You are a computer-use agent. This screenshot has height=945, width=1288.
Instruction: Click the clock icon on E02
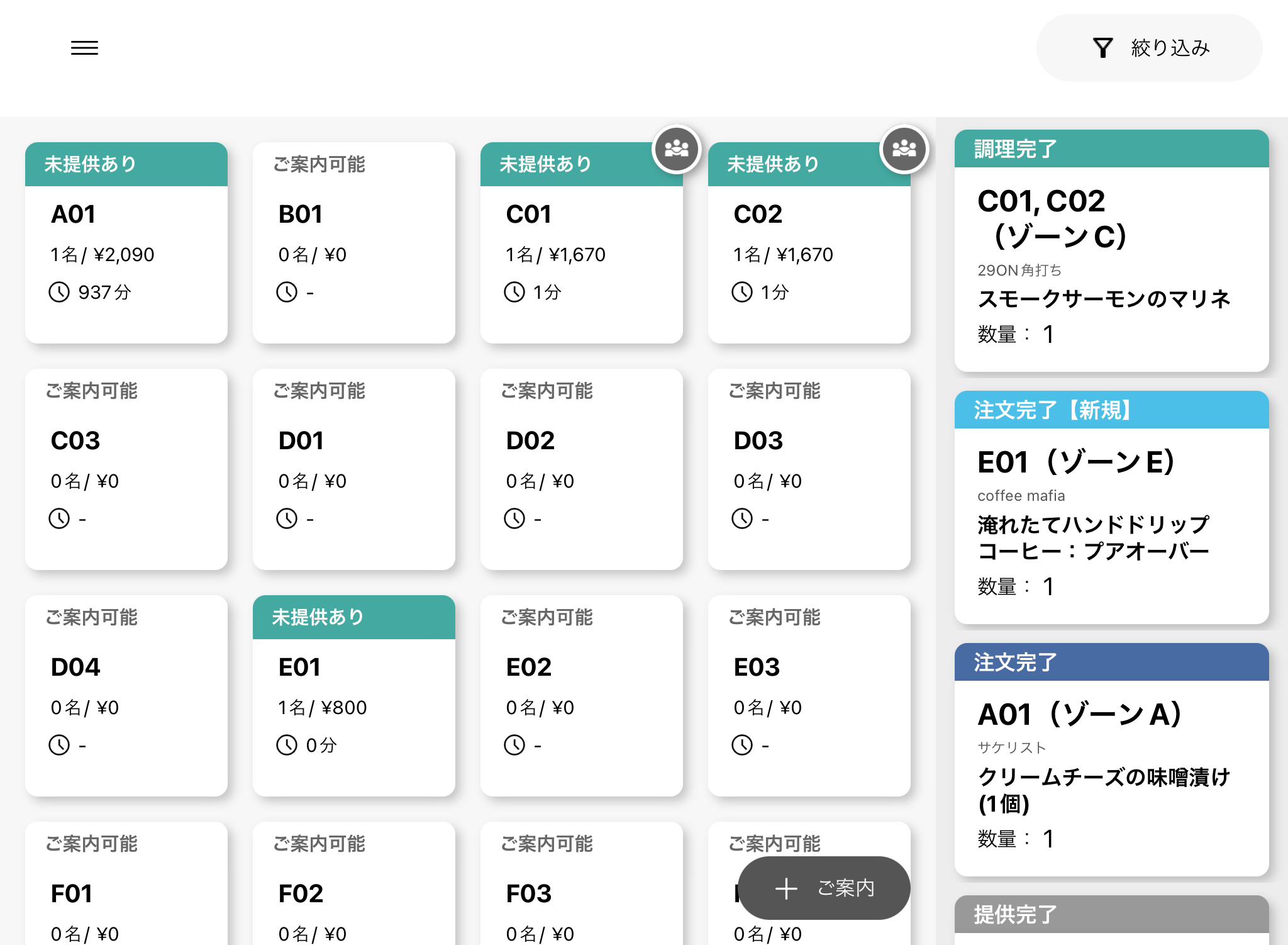pos(514,745)
